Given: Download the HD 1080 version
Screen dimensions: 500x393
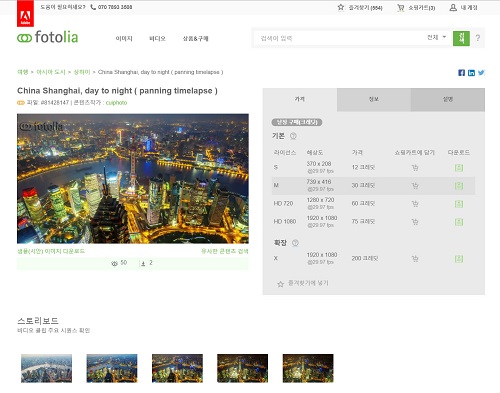Looking at the screenshot, I should click(x=459, y=222).
